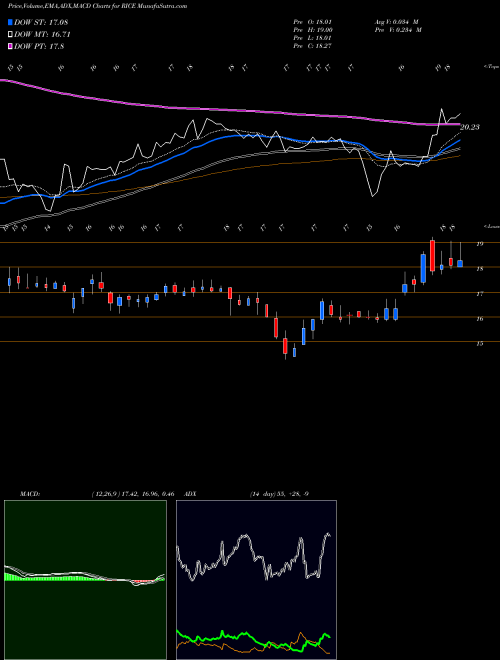
Task: Click the '<-Lows' marker label
Action: (491, 226)
